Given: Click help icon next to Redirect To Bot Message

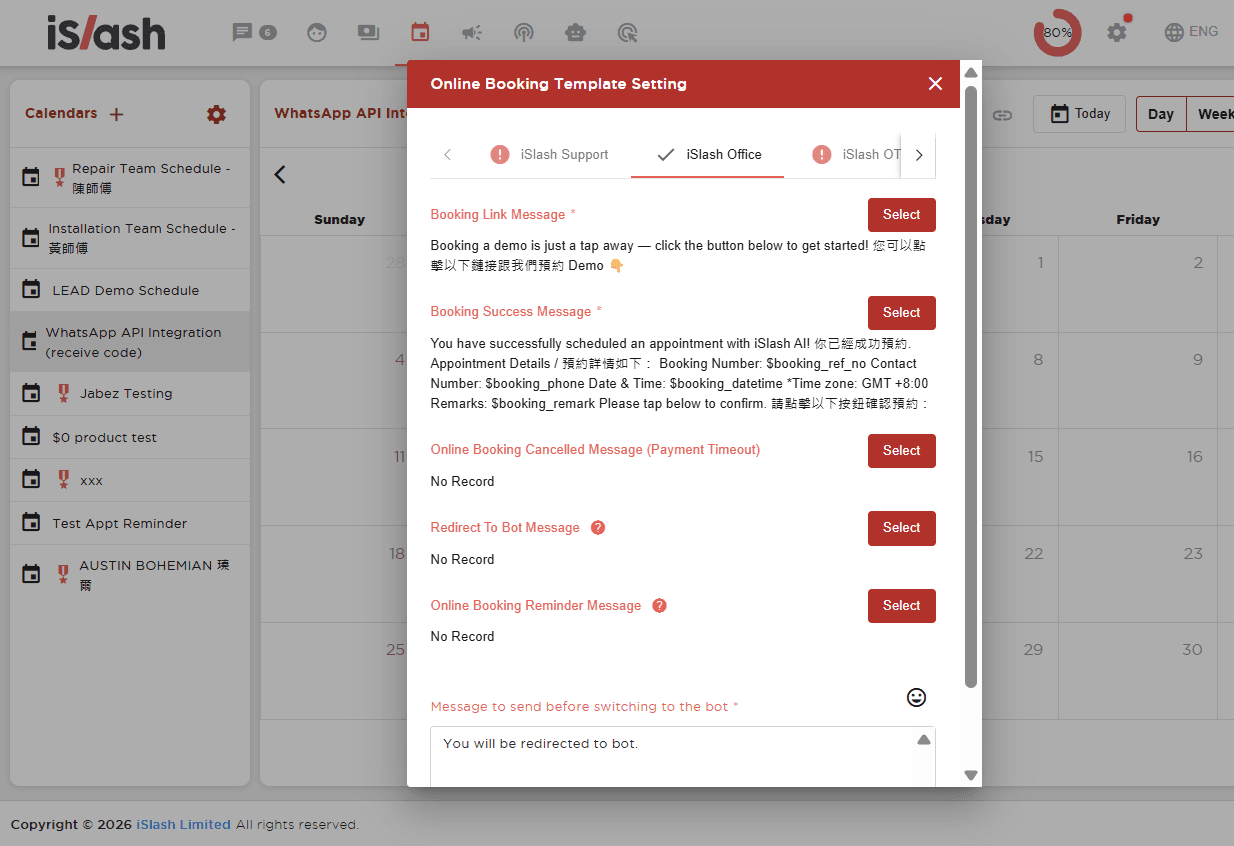Looking at the screenshot, I should point(598,528).
